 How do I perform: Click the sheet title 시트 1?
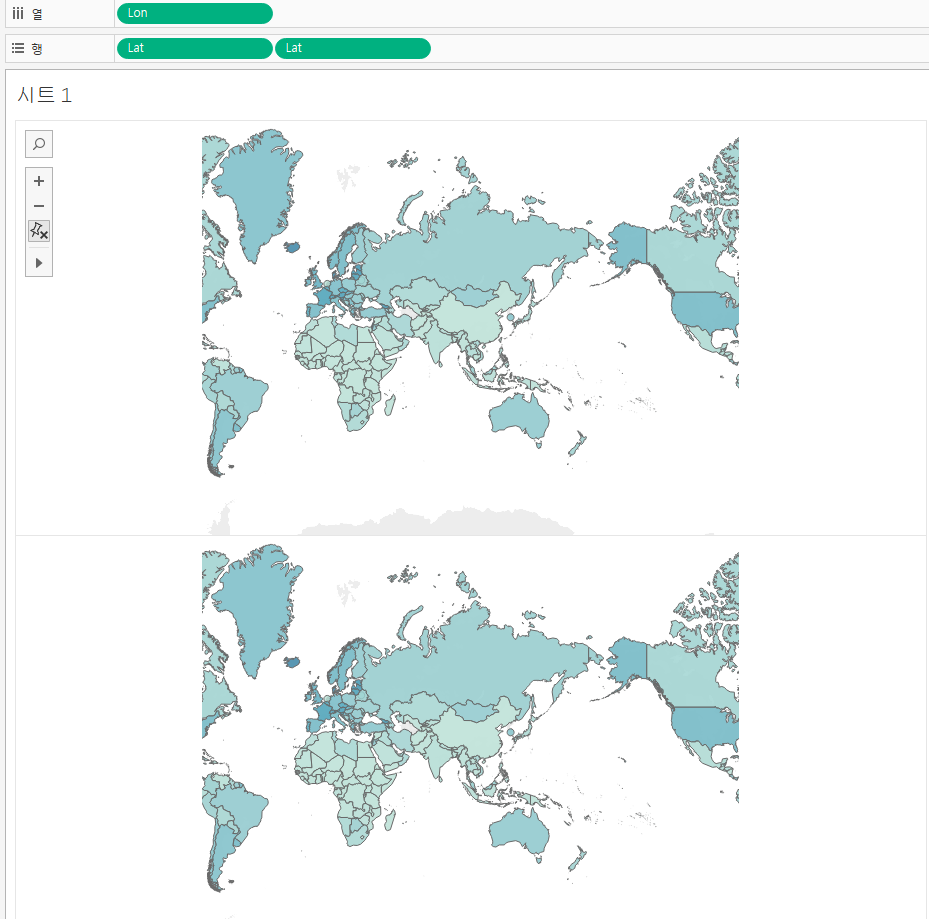pyautogui.click(x=44, y=95)
